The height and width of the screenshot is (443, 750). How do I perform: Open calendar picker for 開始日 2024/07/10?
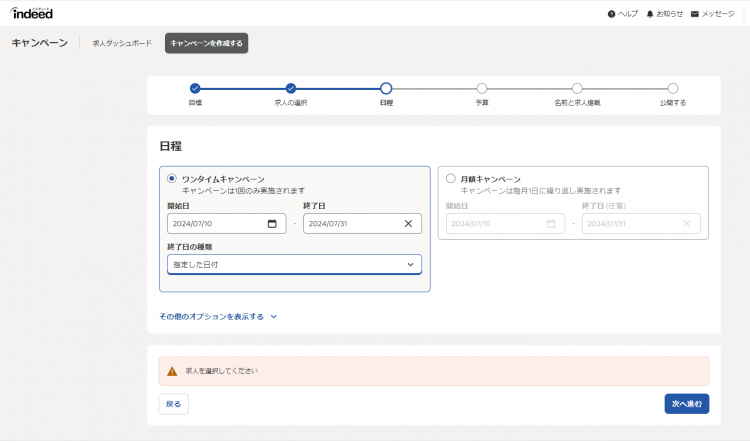(272, 224)
